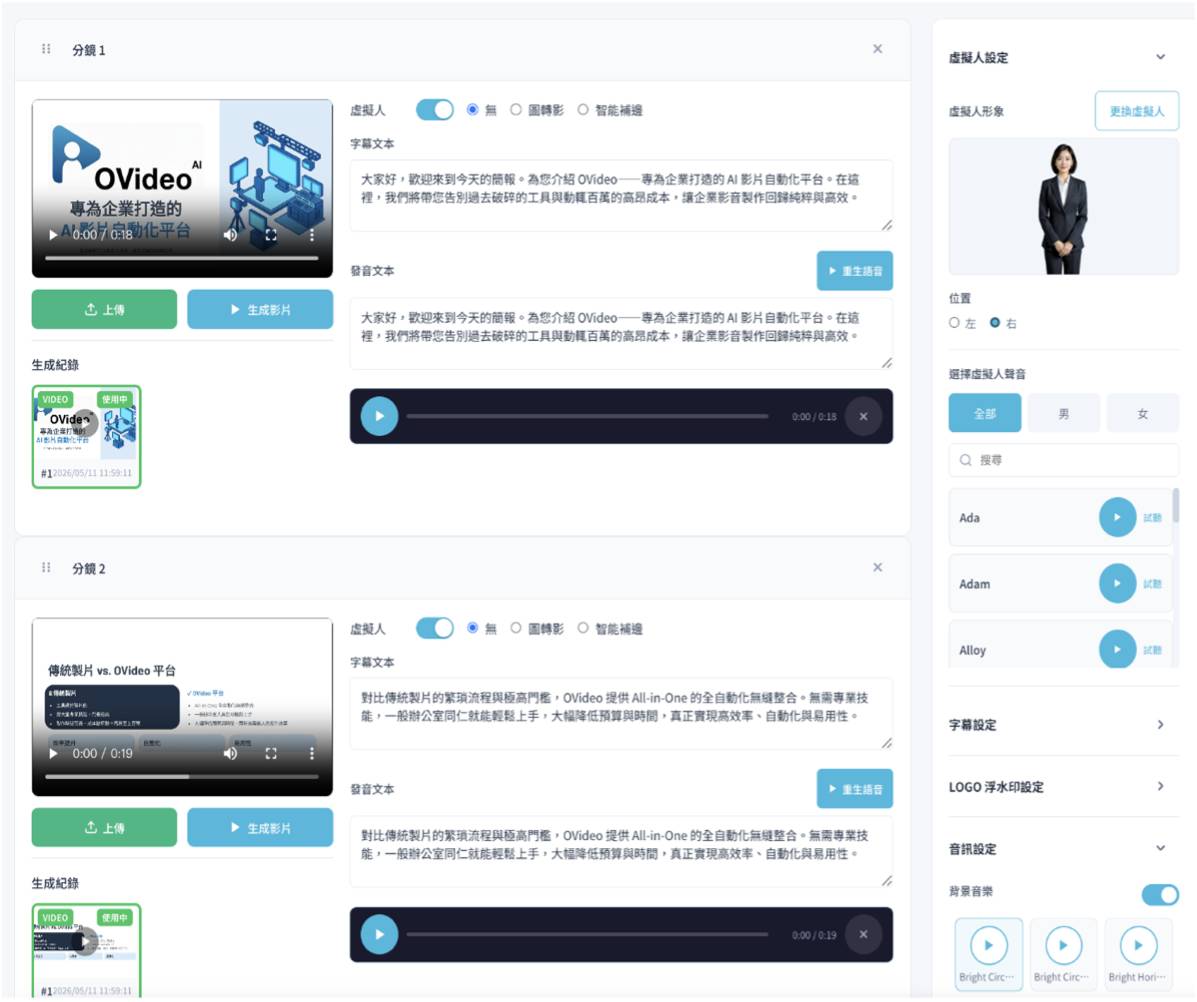
Task: Select the virtual avatar preview image
Action: click(x=1064, y=206)
